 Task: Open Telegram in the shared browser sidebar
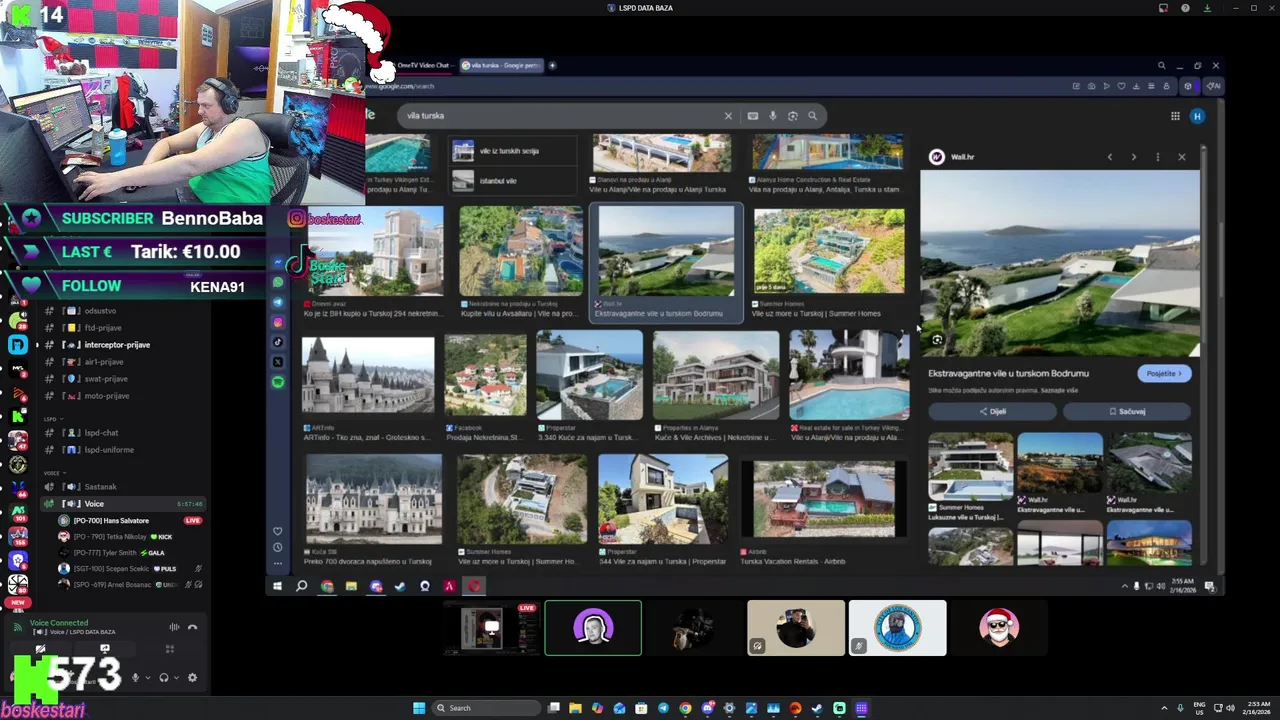pos(278,302)
